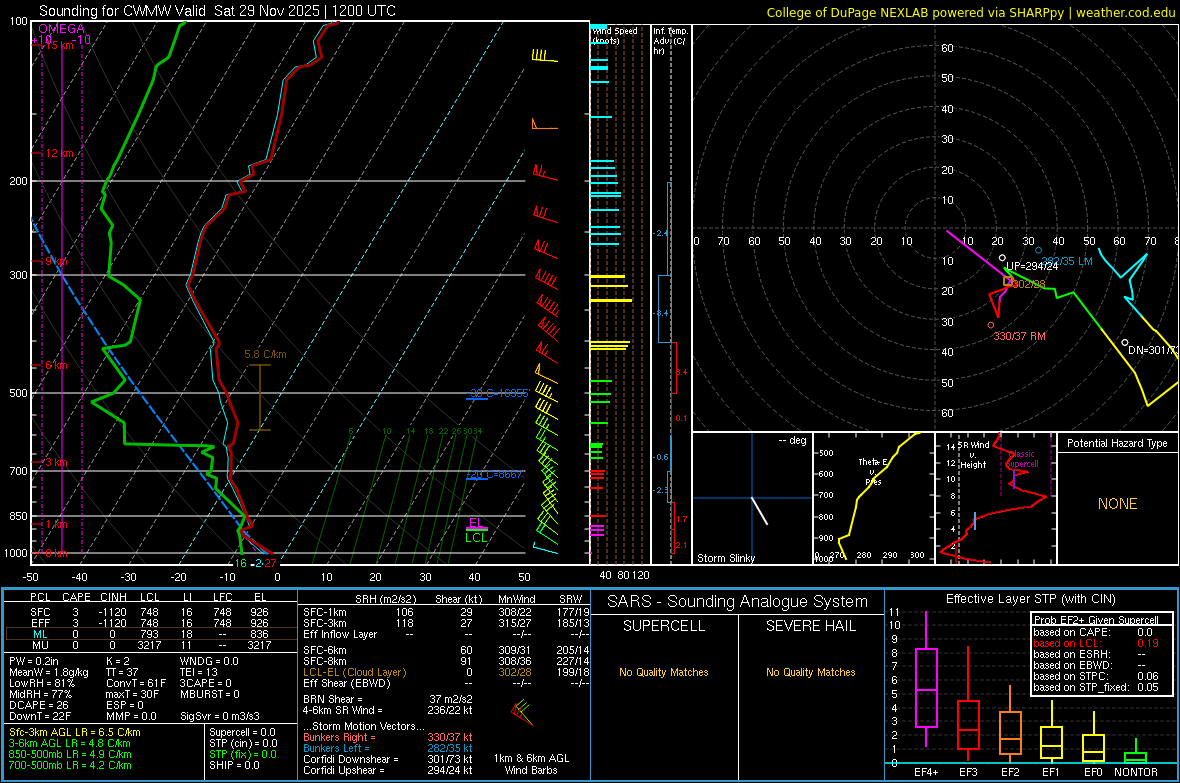The width and height of the screenshot is (1180, 783).
Task: Click the 'SFC-6km' kinematics row
Action: pos(446,650)
